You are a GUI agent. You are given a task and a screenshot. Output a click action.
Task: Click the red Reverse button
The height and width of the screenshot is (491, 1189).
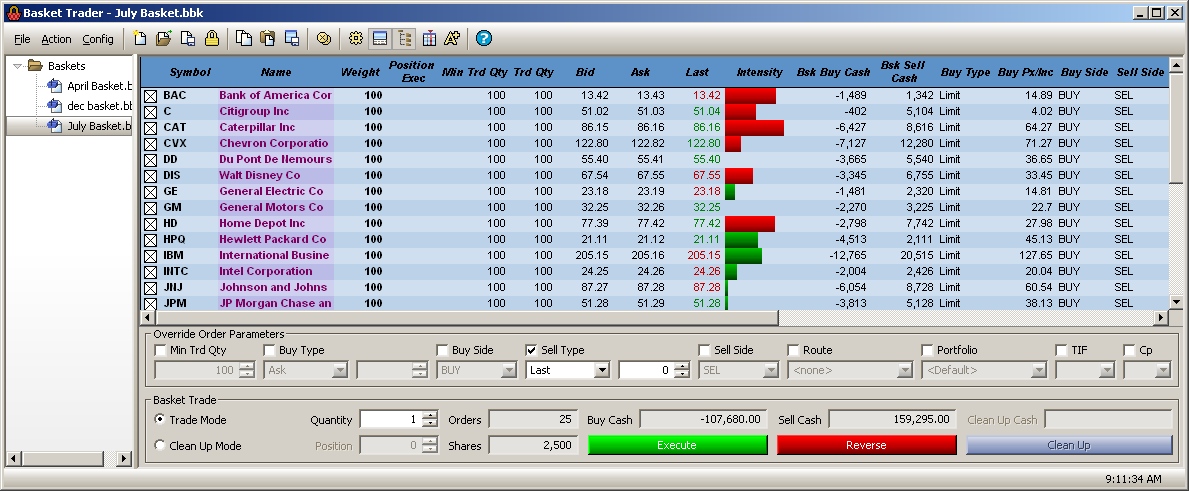tap(866, 446)
